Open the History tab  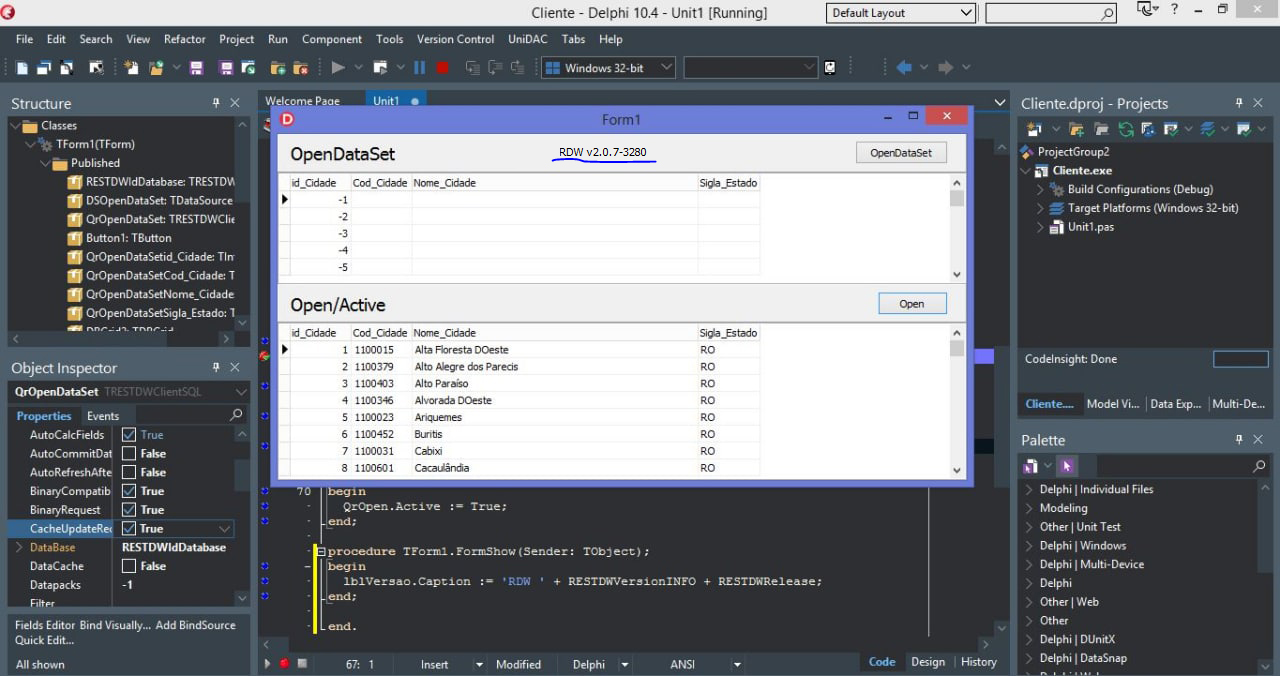tap(978, 661)
